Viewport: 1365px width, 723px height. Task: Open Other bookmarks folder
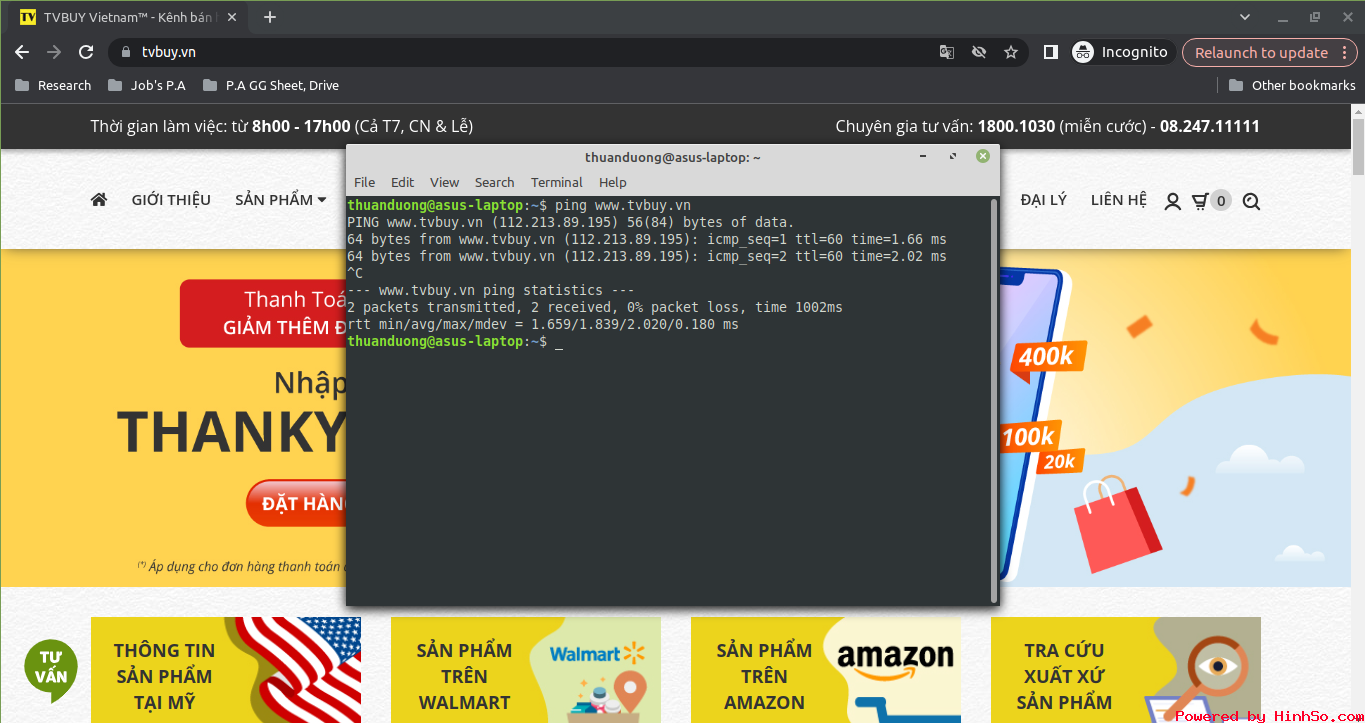point(1292,85)
